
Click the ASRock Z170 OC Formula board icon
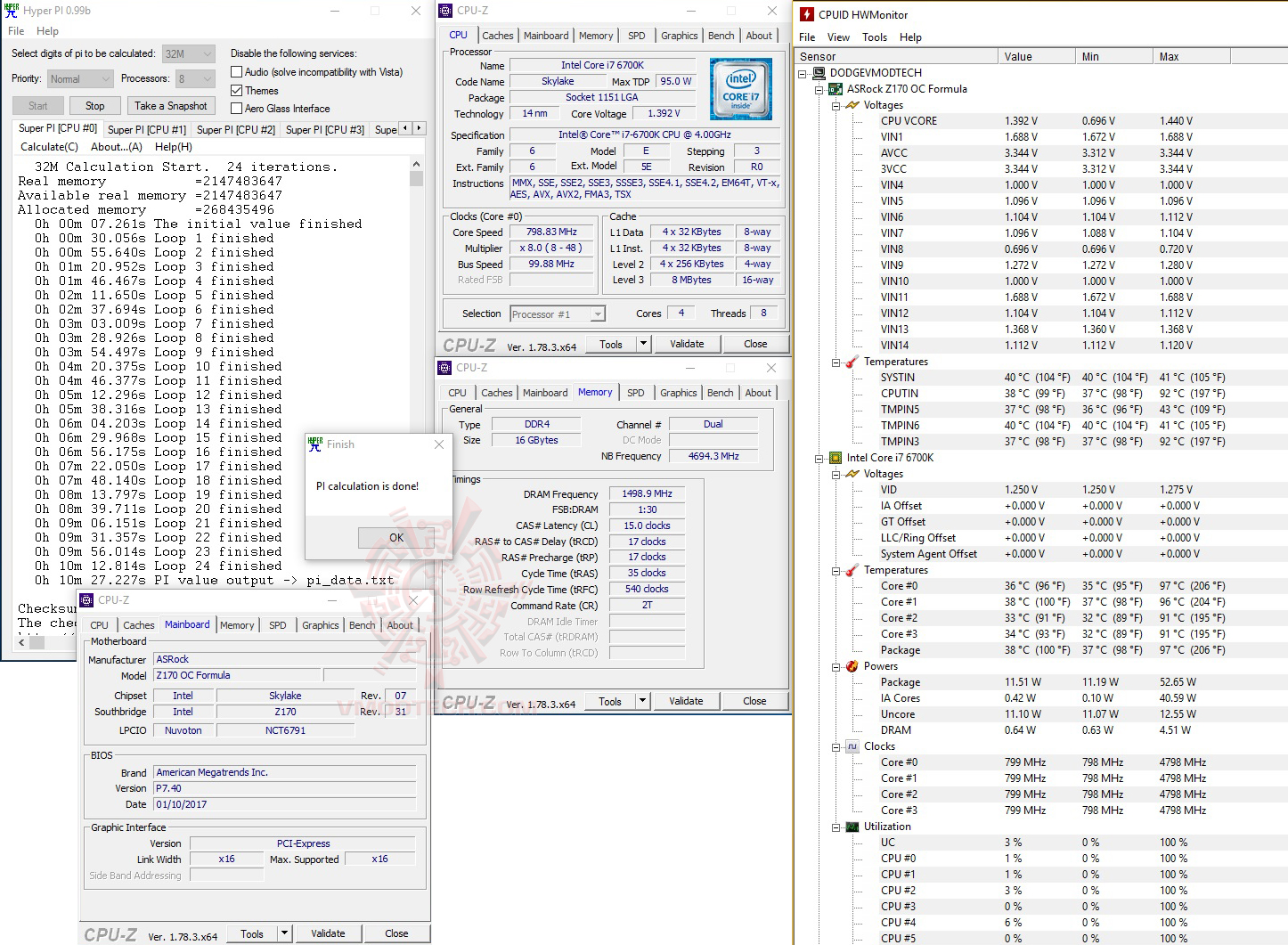835,88
